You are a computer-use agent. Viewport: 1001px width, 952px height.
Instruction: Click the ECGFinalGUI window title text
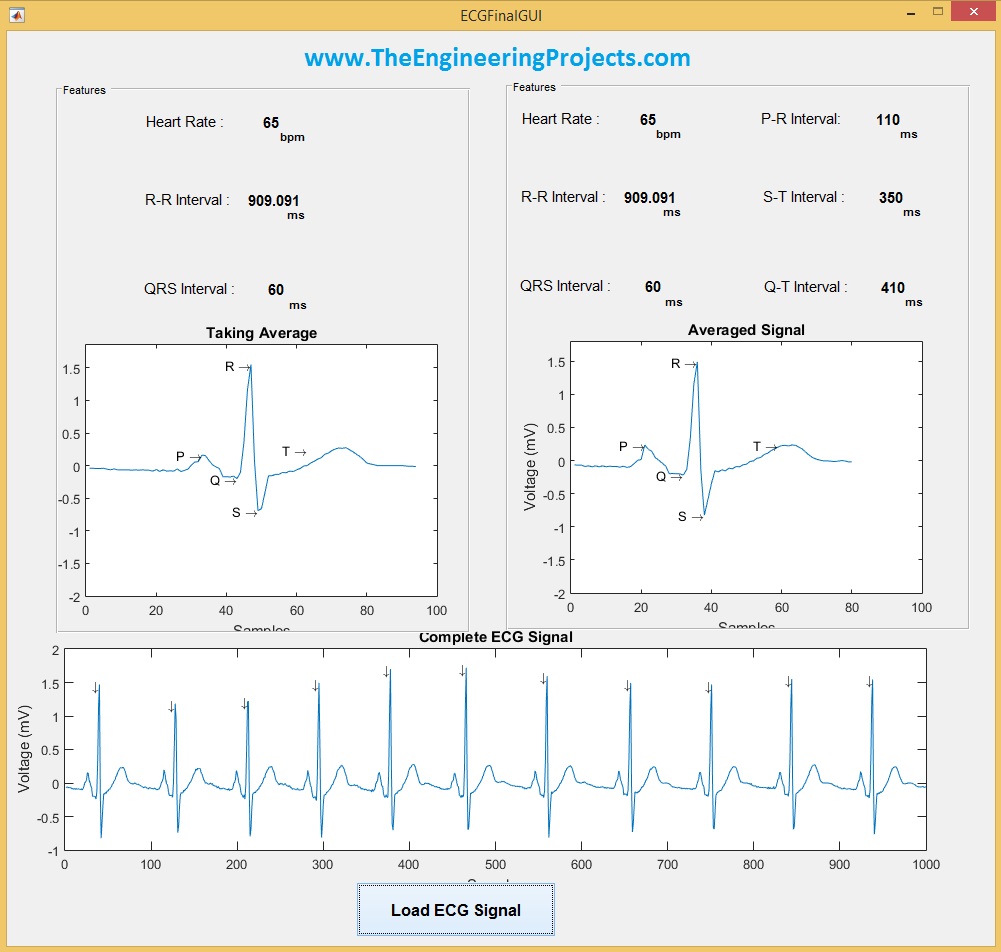coord(501,15)
